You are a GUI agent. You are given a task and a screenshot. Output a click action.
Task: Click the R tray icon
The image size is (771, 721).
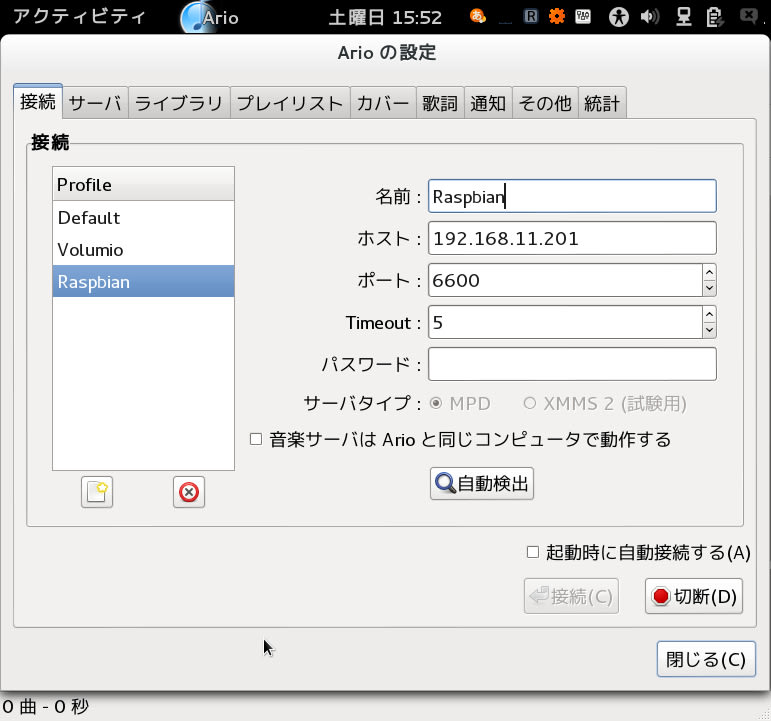pos(531,17)
